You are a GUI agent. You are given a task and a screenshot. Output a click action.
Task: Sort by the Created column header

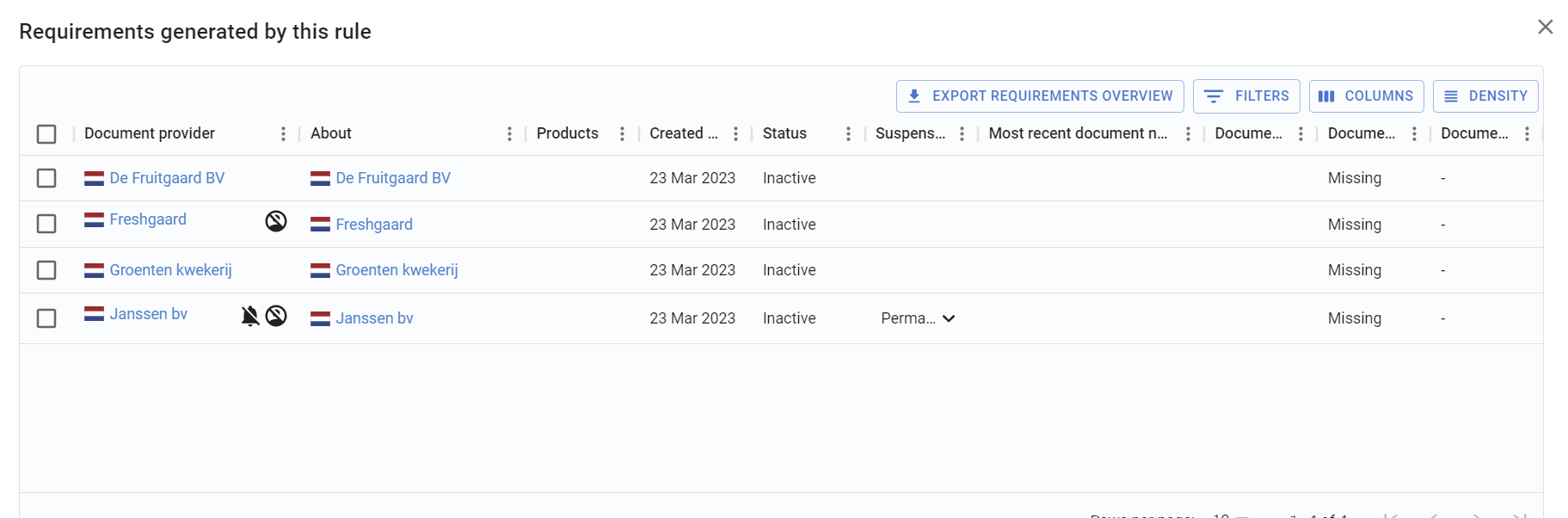click(684, 133)
